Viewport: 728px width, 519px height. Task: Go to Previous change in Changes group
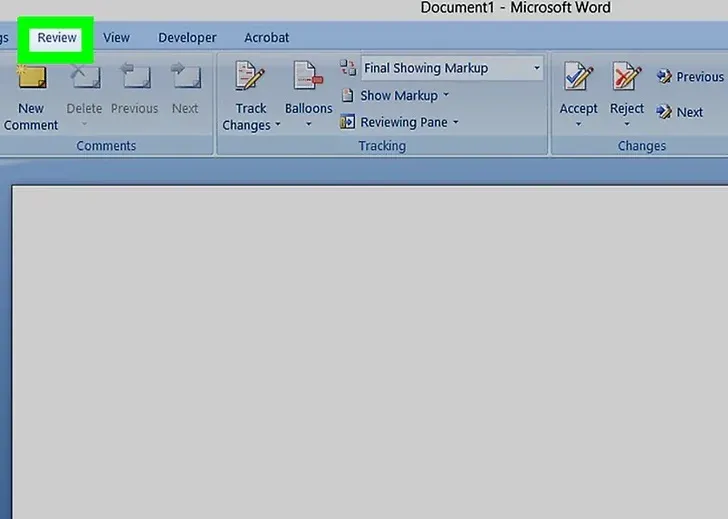(690, 77)
